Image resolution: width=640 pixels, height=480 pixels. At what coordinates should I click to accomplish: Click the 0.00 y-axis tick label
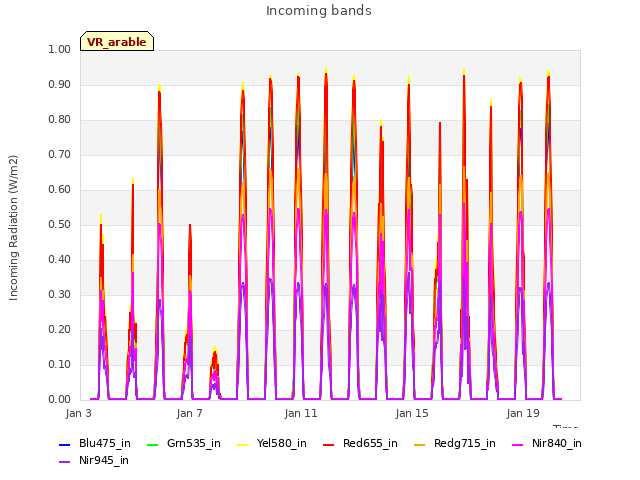point(60,399)
